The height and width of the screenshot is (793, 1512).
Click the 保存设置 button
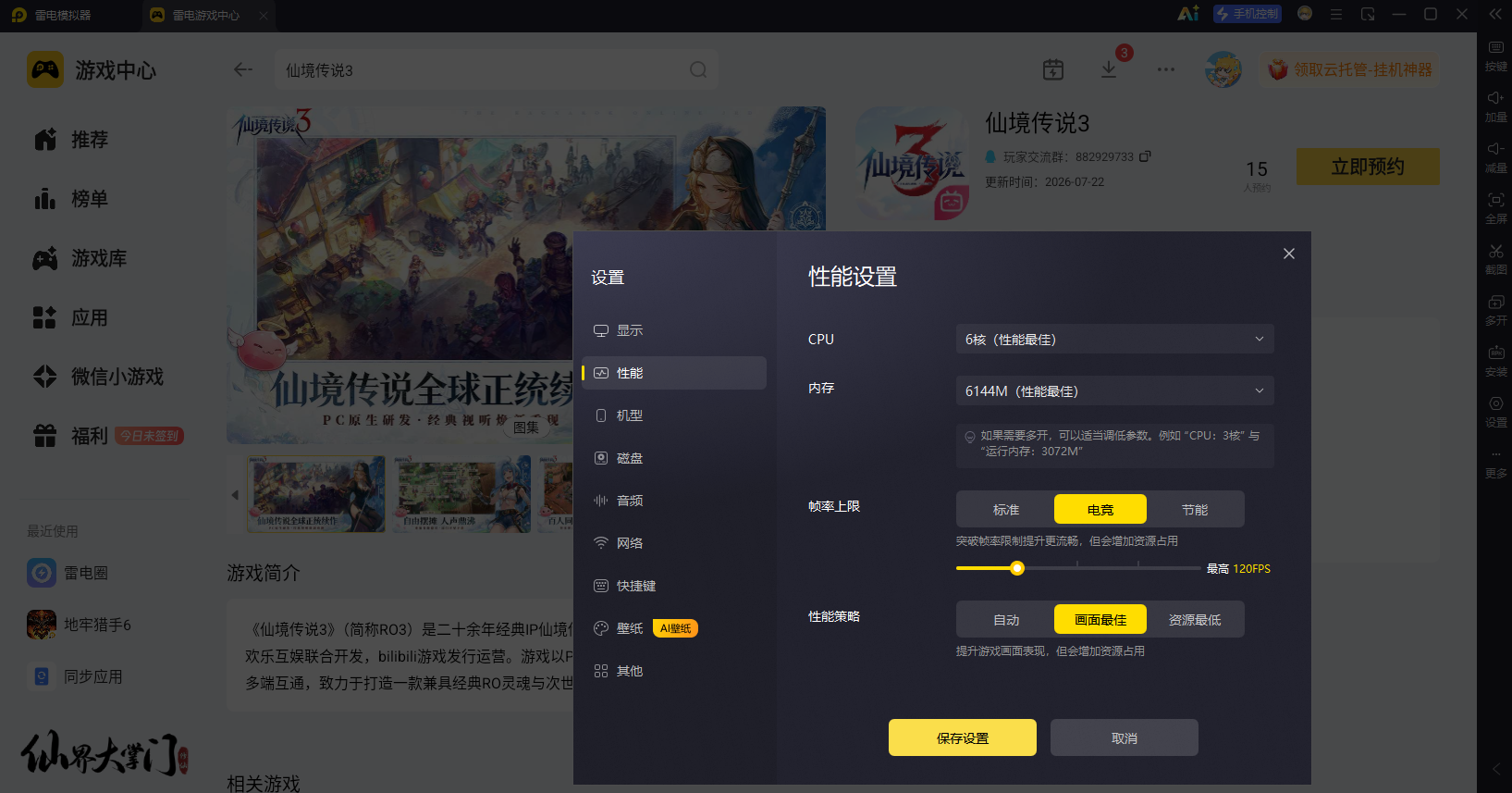pyautogui.click(x=963, y=737)
